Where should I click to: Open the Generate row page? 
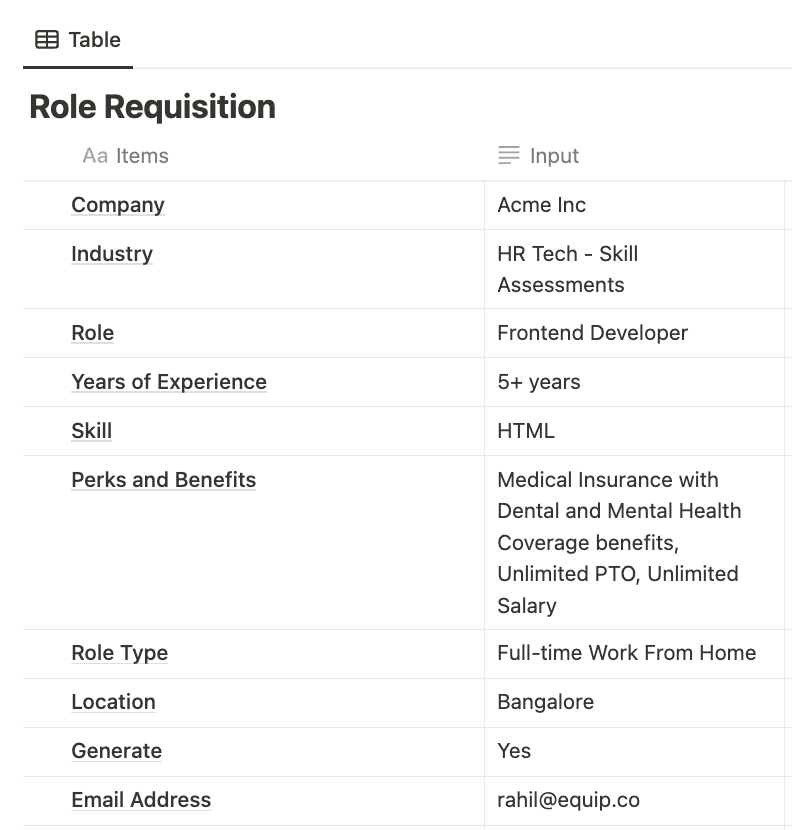[x=117, y=751]
